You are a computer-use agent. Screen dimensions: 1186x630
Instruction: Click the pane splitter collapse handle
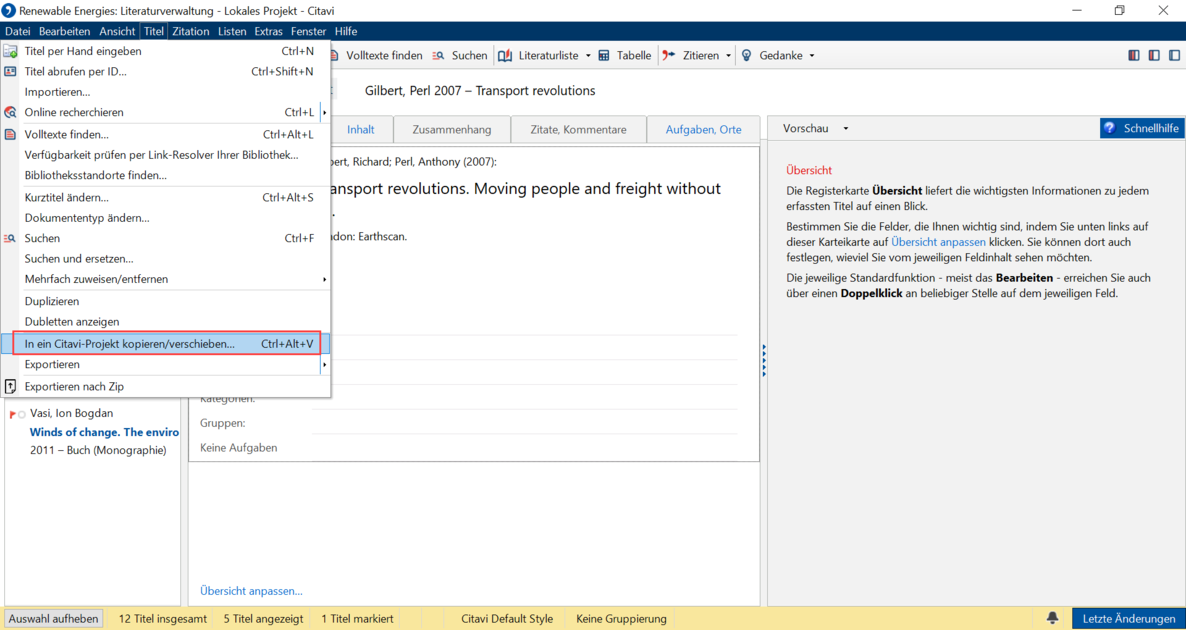[764, 361]
